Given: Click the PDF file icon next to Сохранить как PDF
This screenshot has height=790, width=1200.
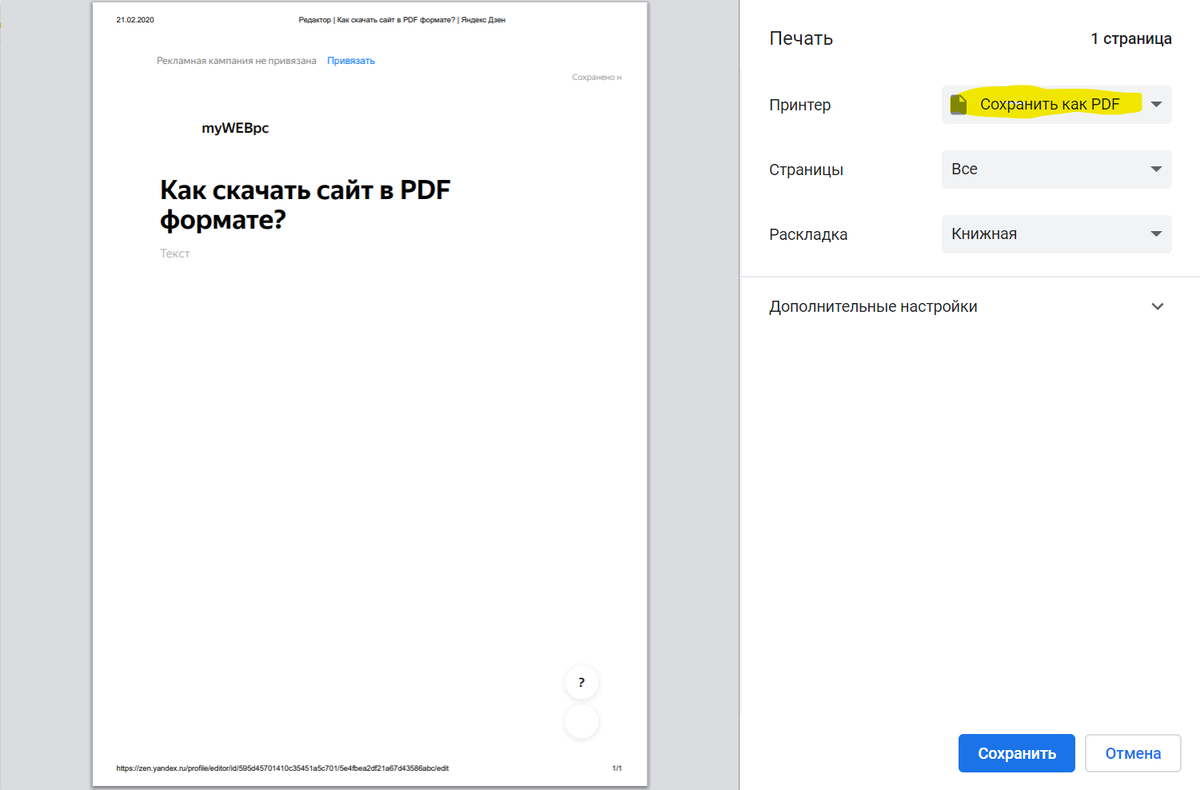Looking at the screenshot, I should click(959, 104).
